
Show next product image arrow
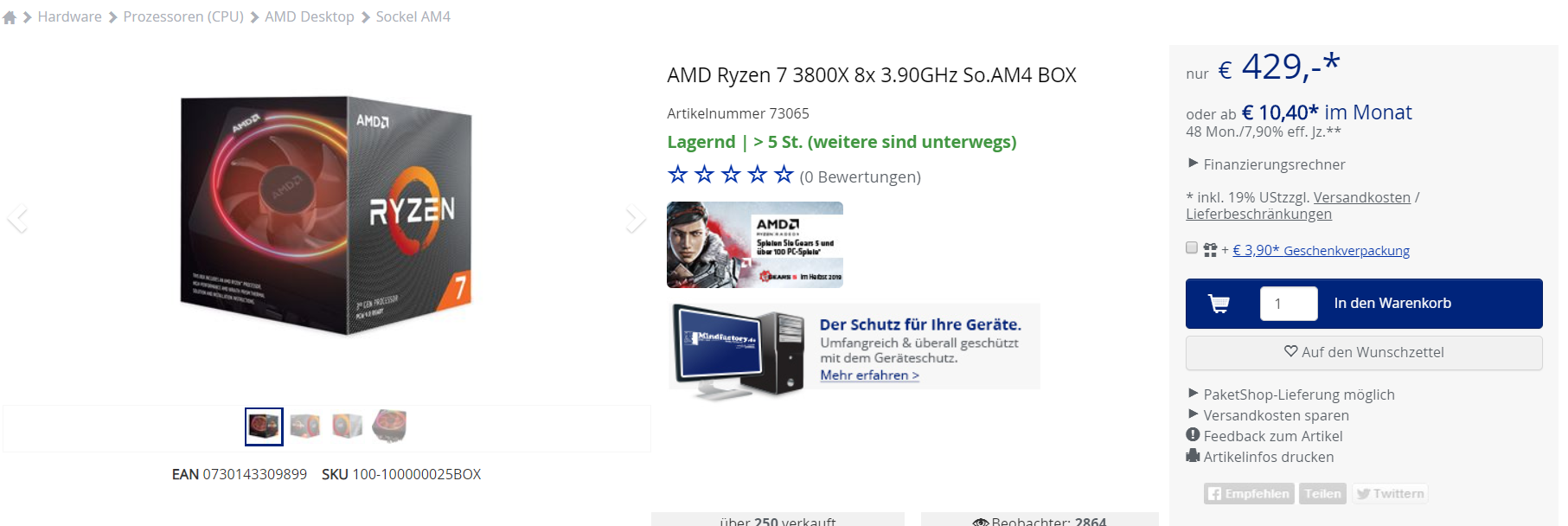point(635,217)
